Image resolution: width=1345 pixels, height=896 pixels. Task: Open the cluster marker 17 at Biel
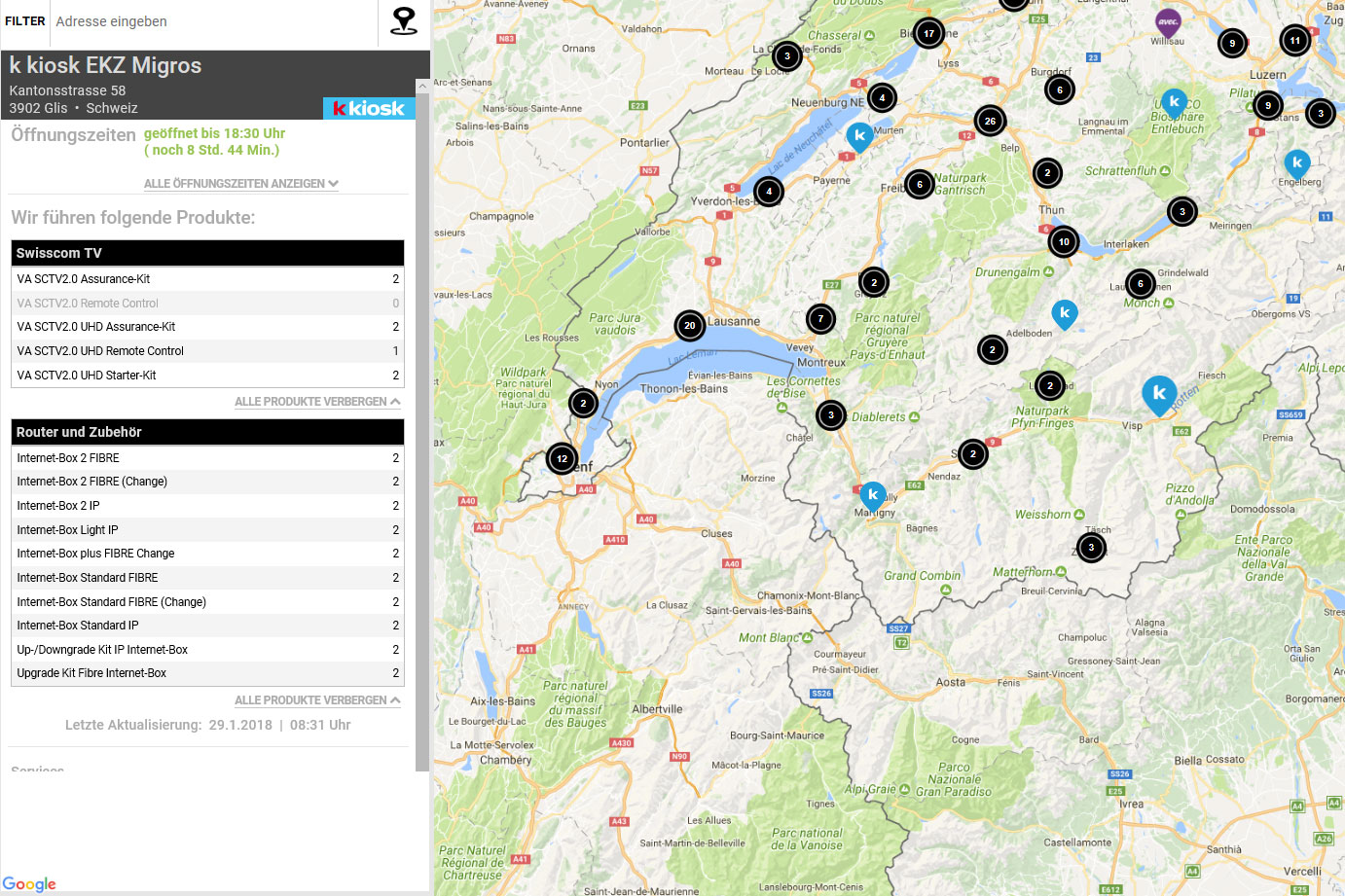[x=928, y=33]
